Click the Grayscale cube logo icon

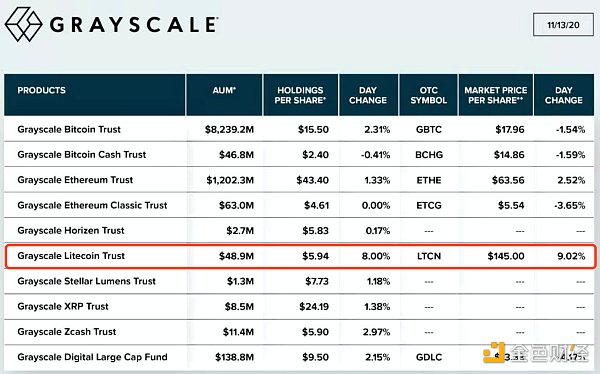(23, 24)
